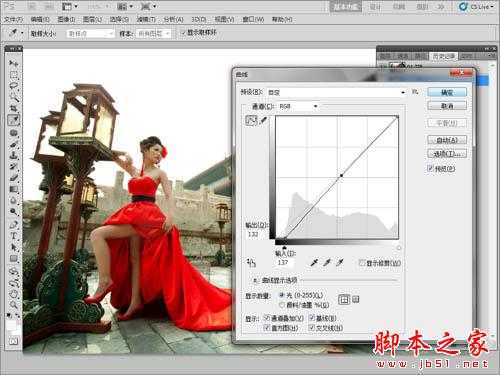Click black point slider under curve graph
500x375 pixels.
pyautogui.click(x=284, y=247)
